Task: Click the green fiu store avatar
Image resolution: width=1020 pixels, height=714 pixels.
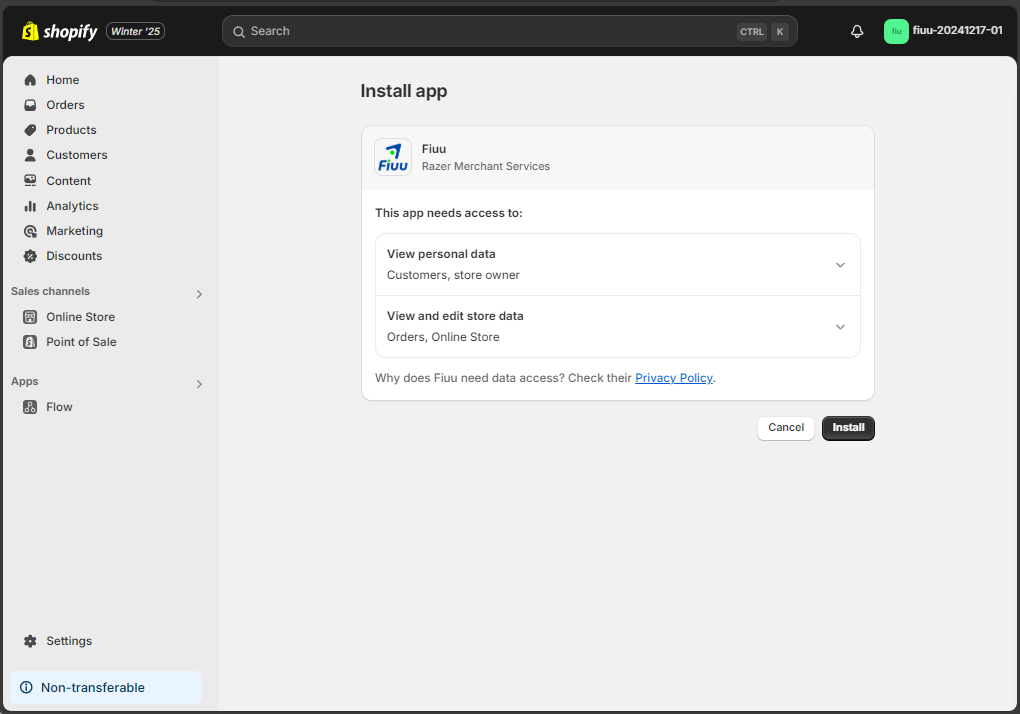Action: pyautogui.click(x=896, y=31)
